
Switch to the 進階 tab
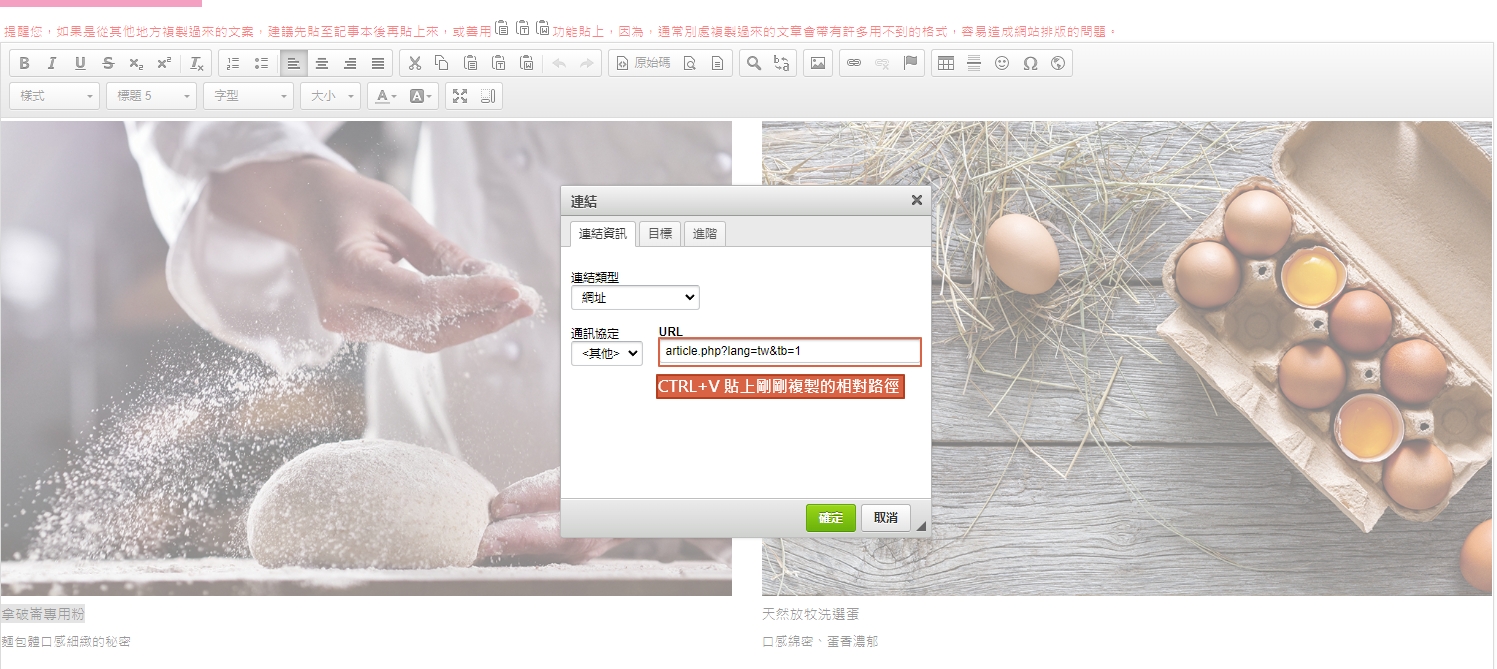(705, 234)
